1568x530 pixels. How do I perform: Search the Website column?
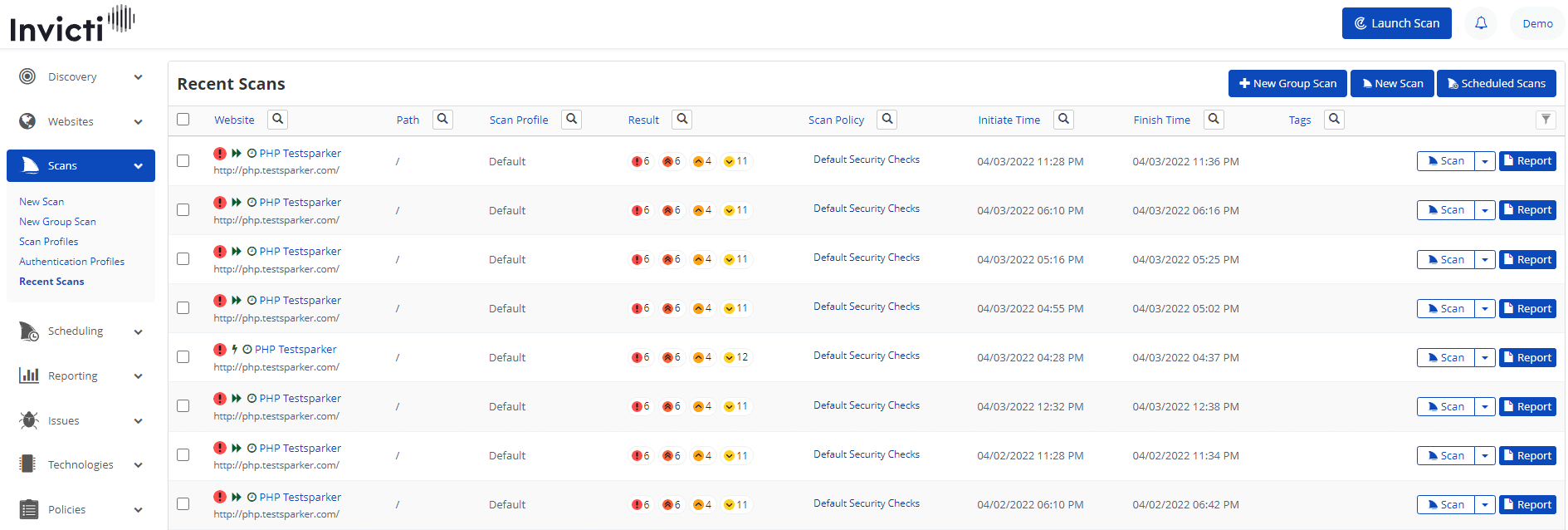(278, 119)
